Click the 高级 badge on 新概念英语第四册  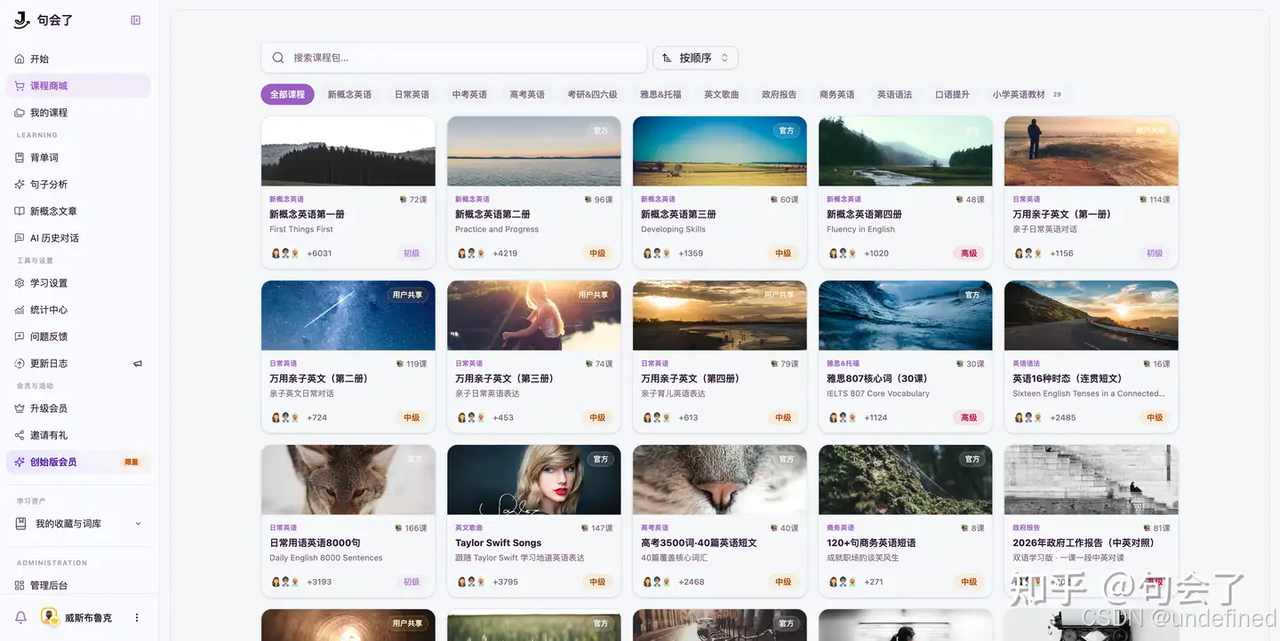click(x=969, y=253)
